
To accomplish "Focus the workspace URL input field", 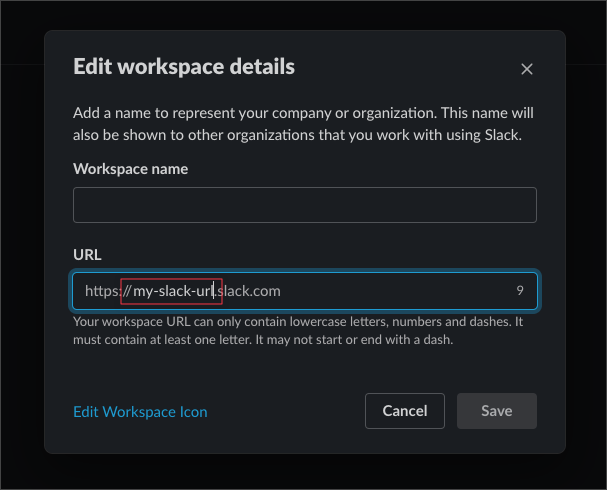I will pyautogui.click(x=304, y=291).
